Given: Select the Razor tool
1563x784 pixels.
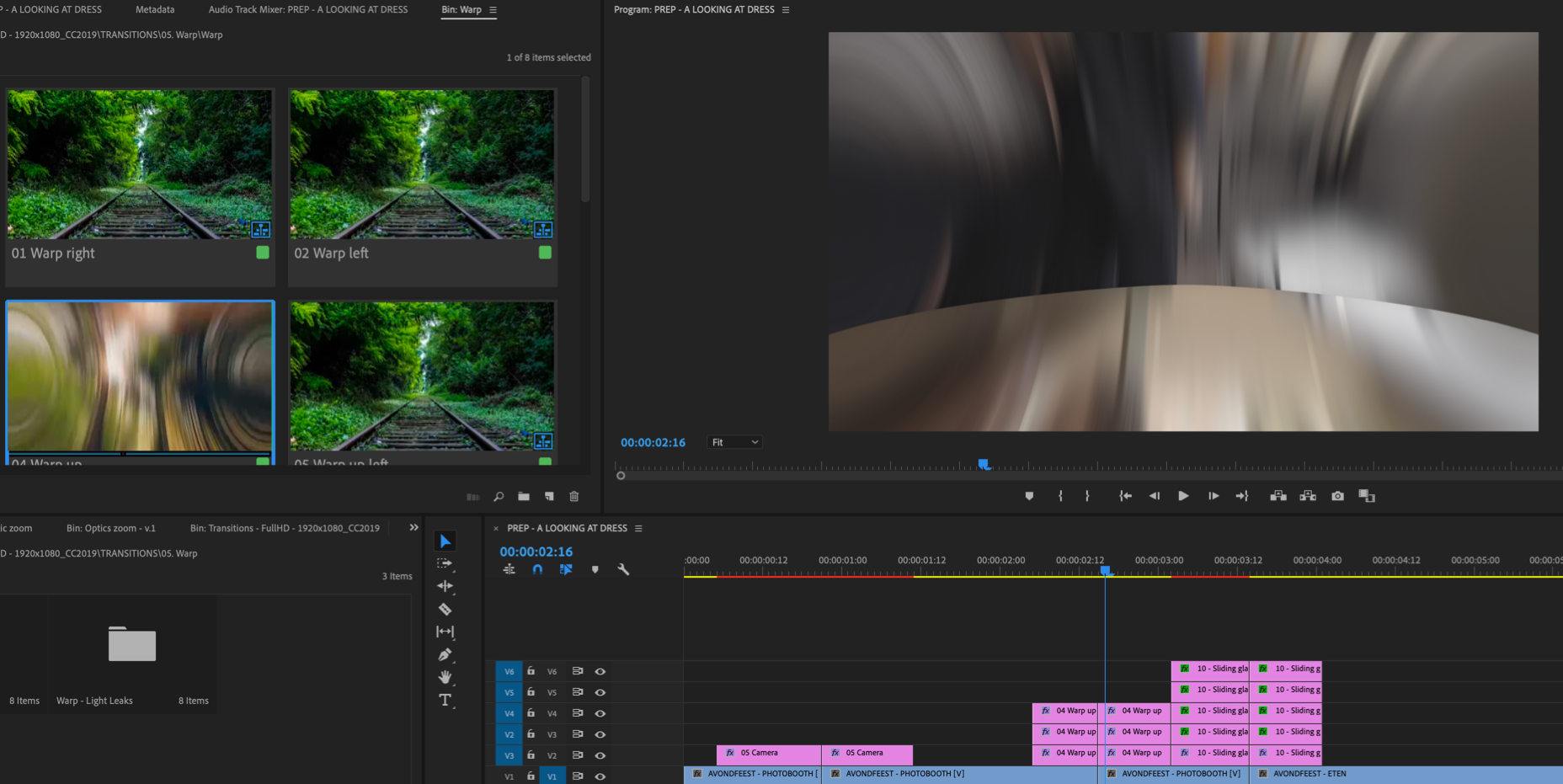Looking at the screenshot, I should pos(445,609).
